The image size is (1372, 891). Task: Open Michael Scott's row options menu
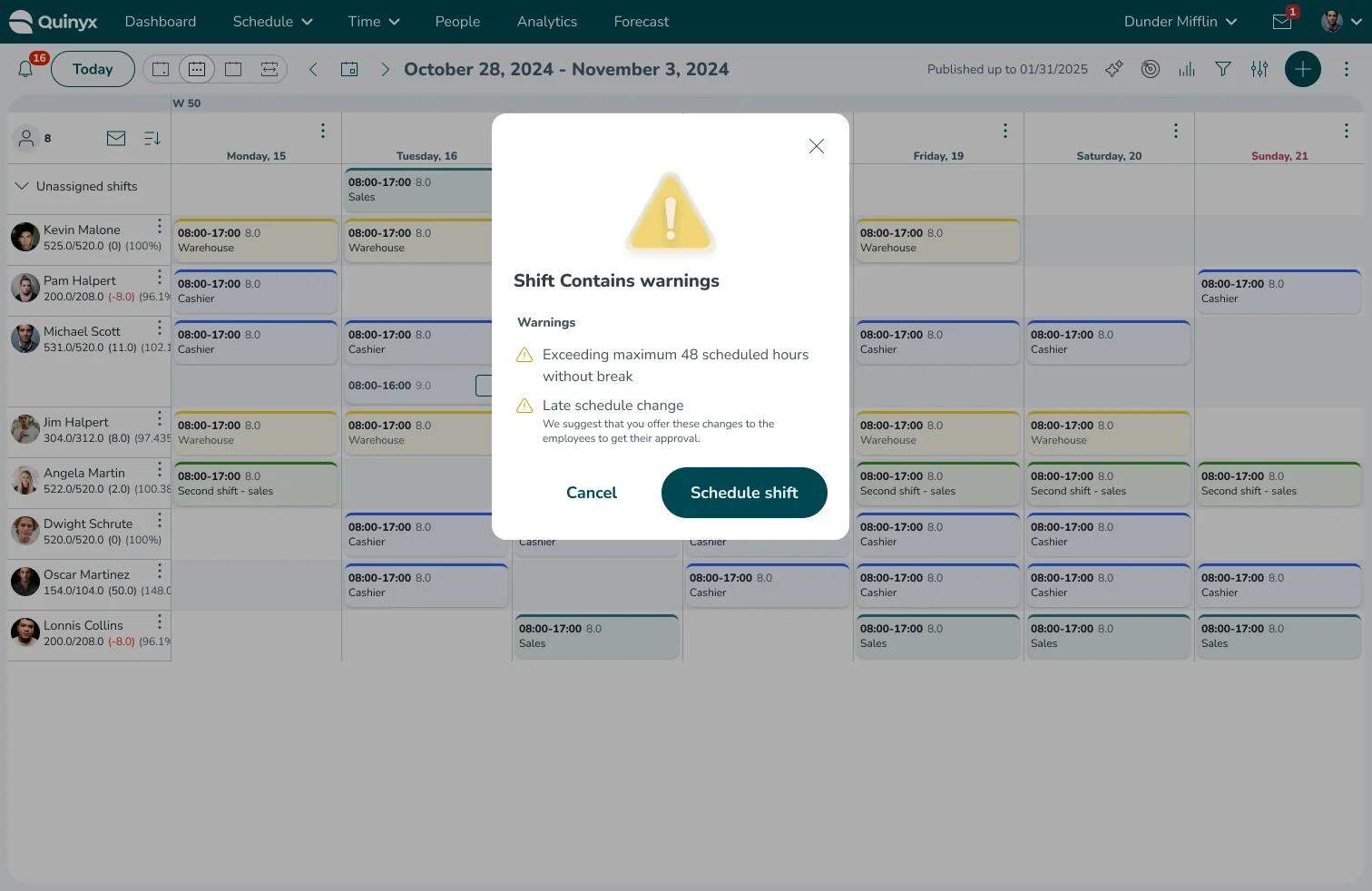pos(160,328)
